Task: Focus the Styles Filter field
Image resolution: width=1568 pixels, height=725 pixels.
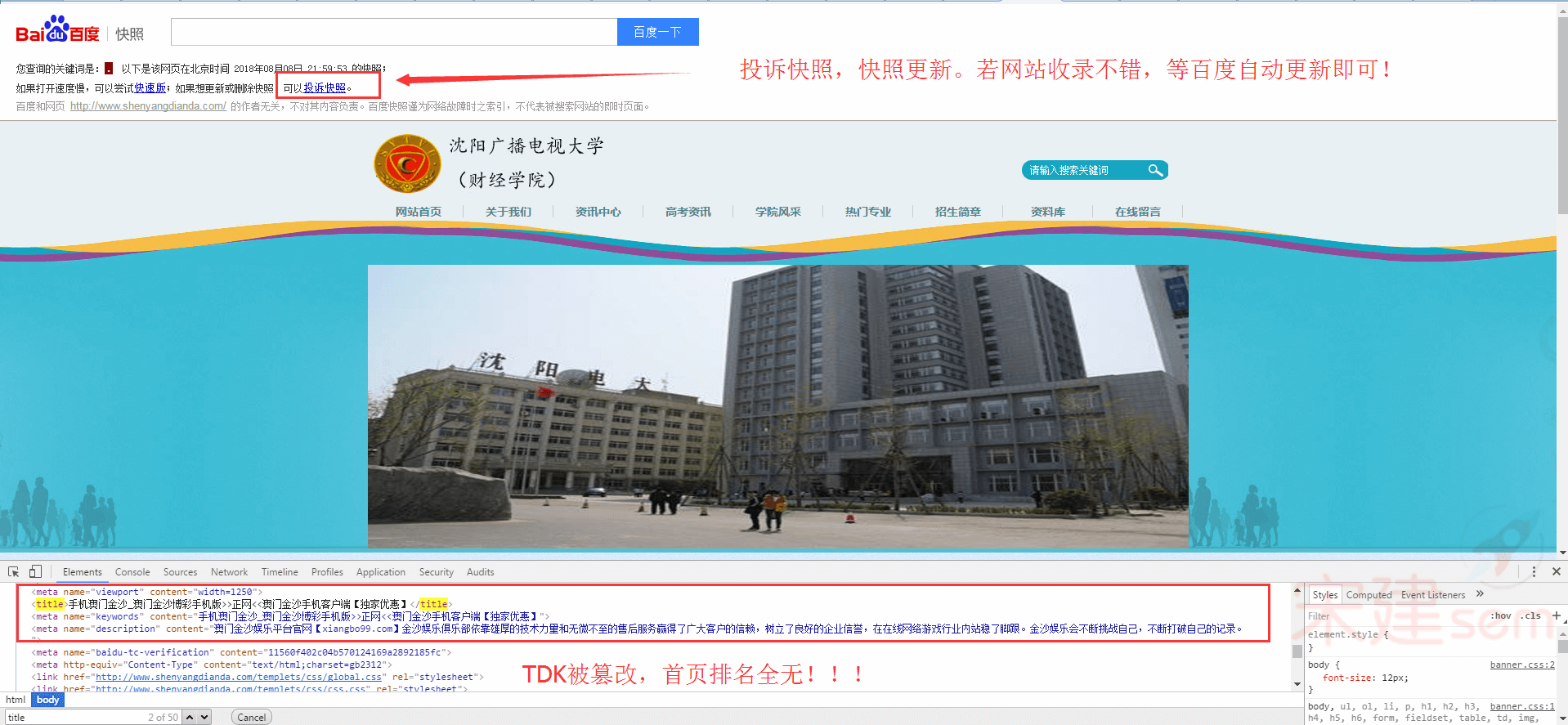Action: [x=1394, y=615]
